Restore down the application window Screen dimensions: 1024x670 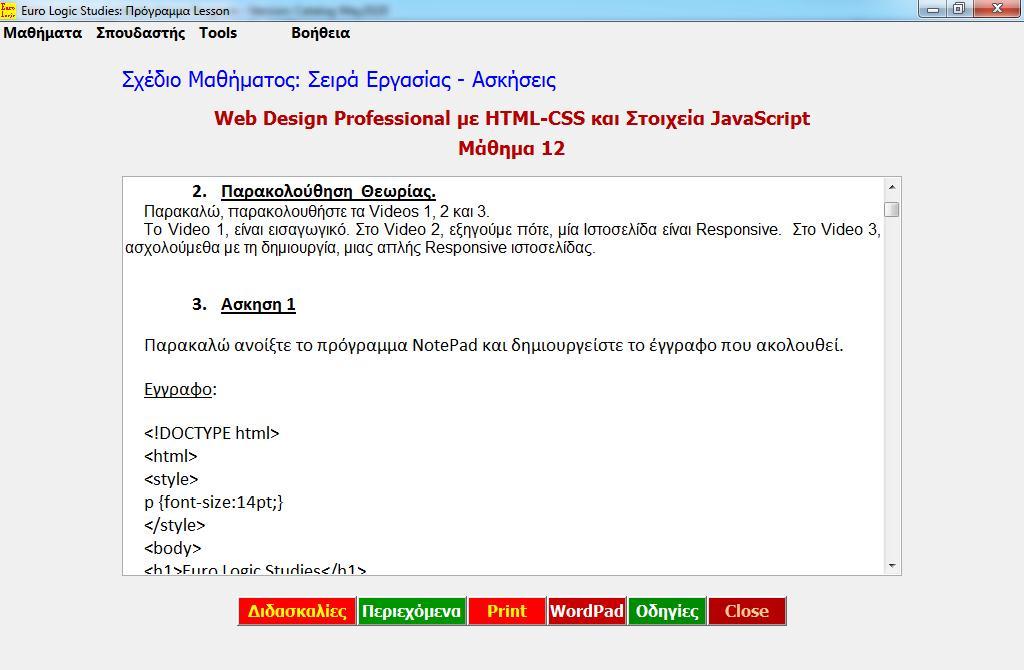[x=959, y=9]
